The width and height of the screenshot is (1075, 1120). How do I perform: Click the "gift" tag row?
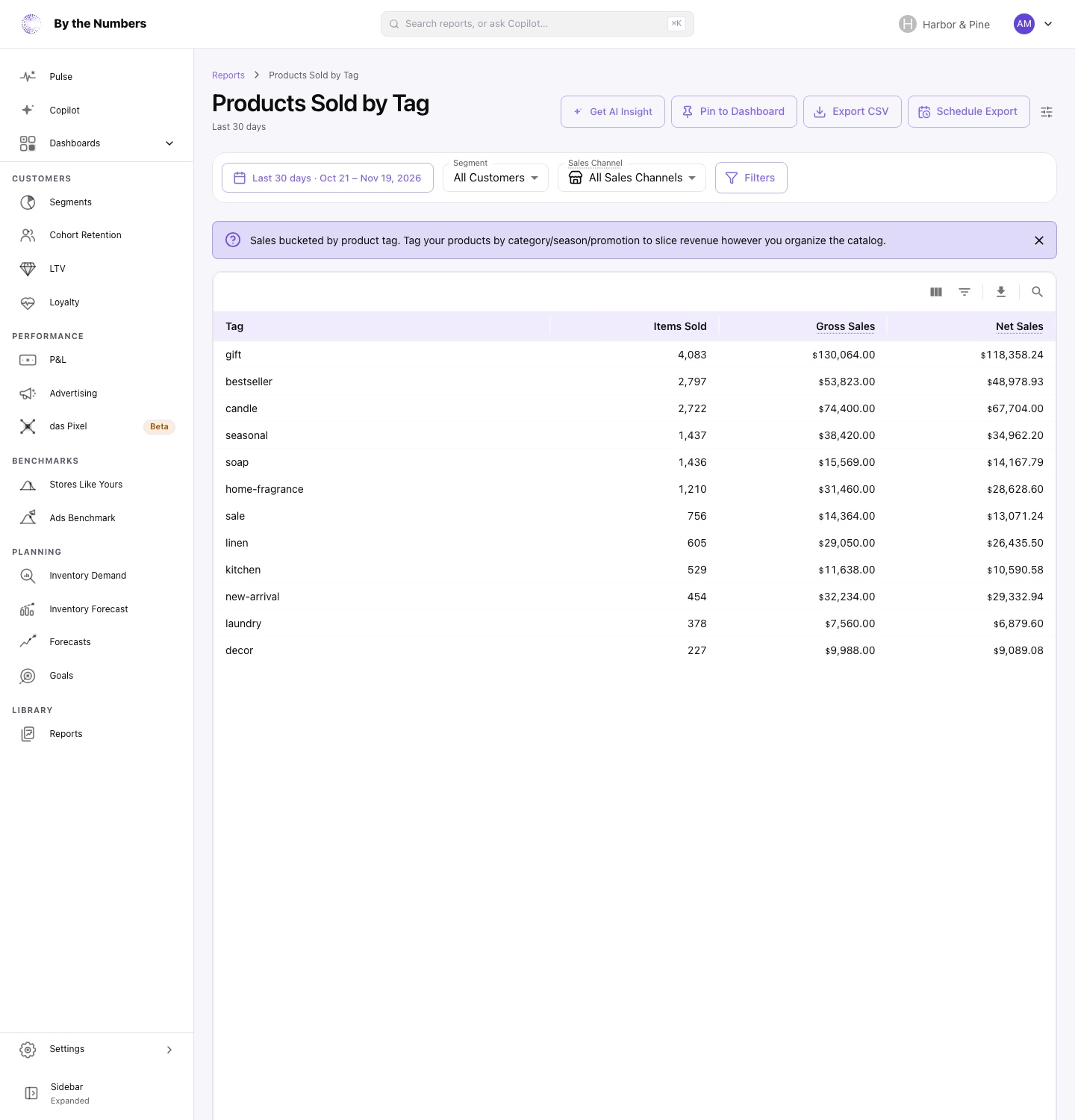point(635,355)
